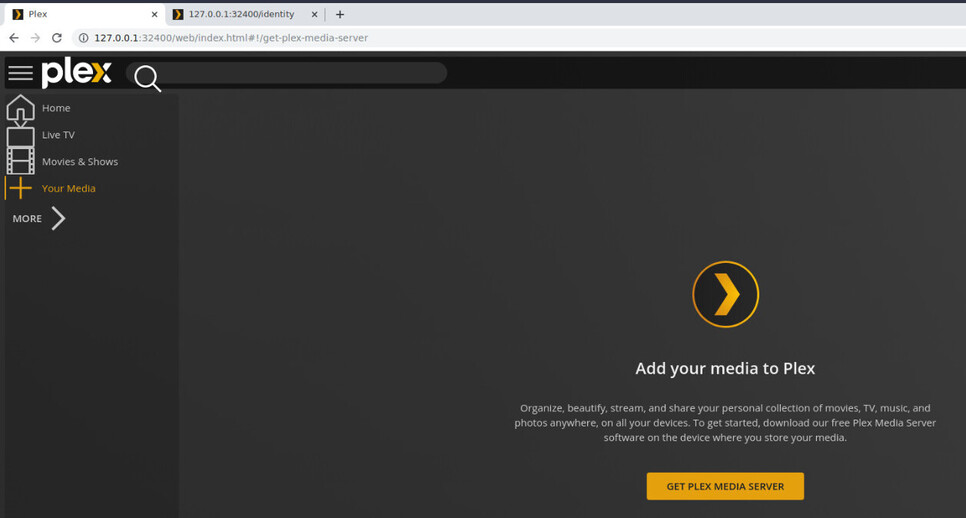The image size is (966, 518).
Task: Click the Your Media plus icon
Action: tap(20, 188)
